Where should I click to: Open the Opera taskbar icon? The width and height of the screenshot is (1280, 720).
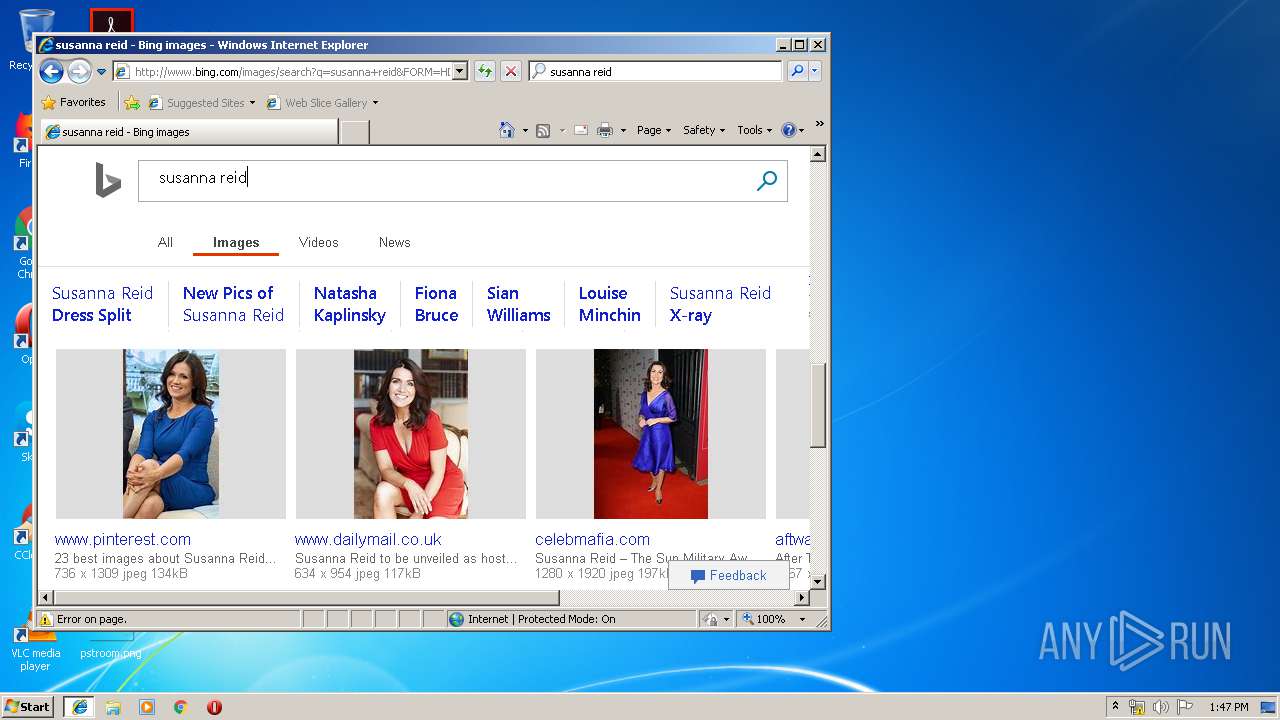[214, 707]
